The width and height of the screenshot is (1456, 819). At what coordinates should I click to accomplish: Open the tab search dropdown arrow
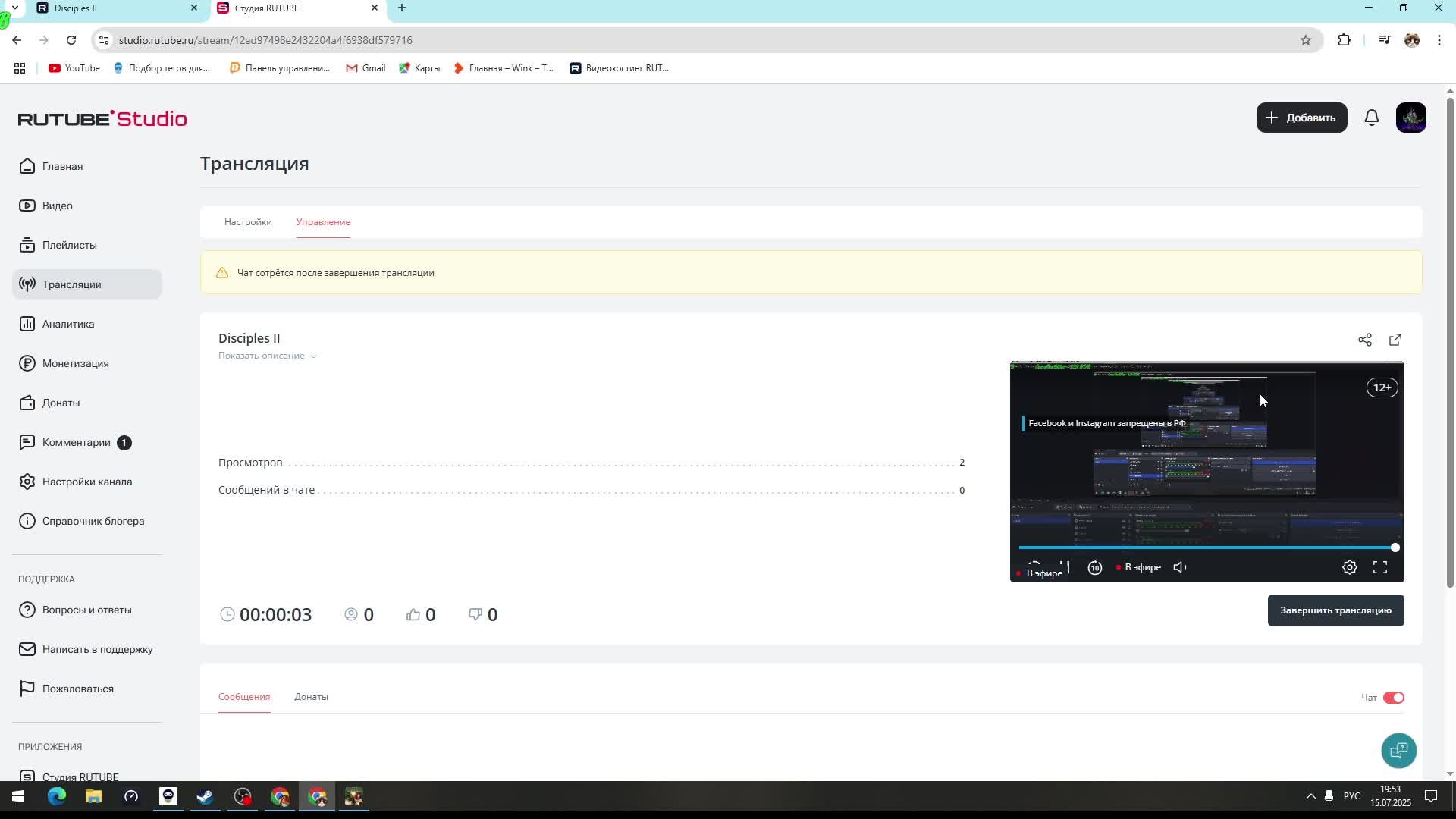[x=14, y=8]
